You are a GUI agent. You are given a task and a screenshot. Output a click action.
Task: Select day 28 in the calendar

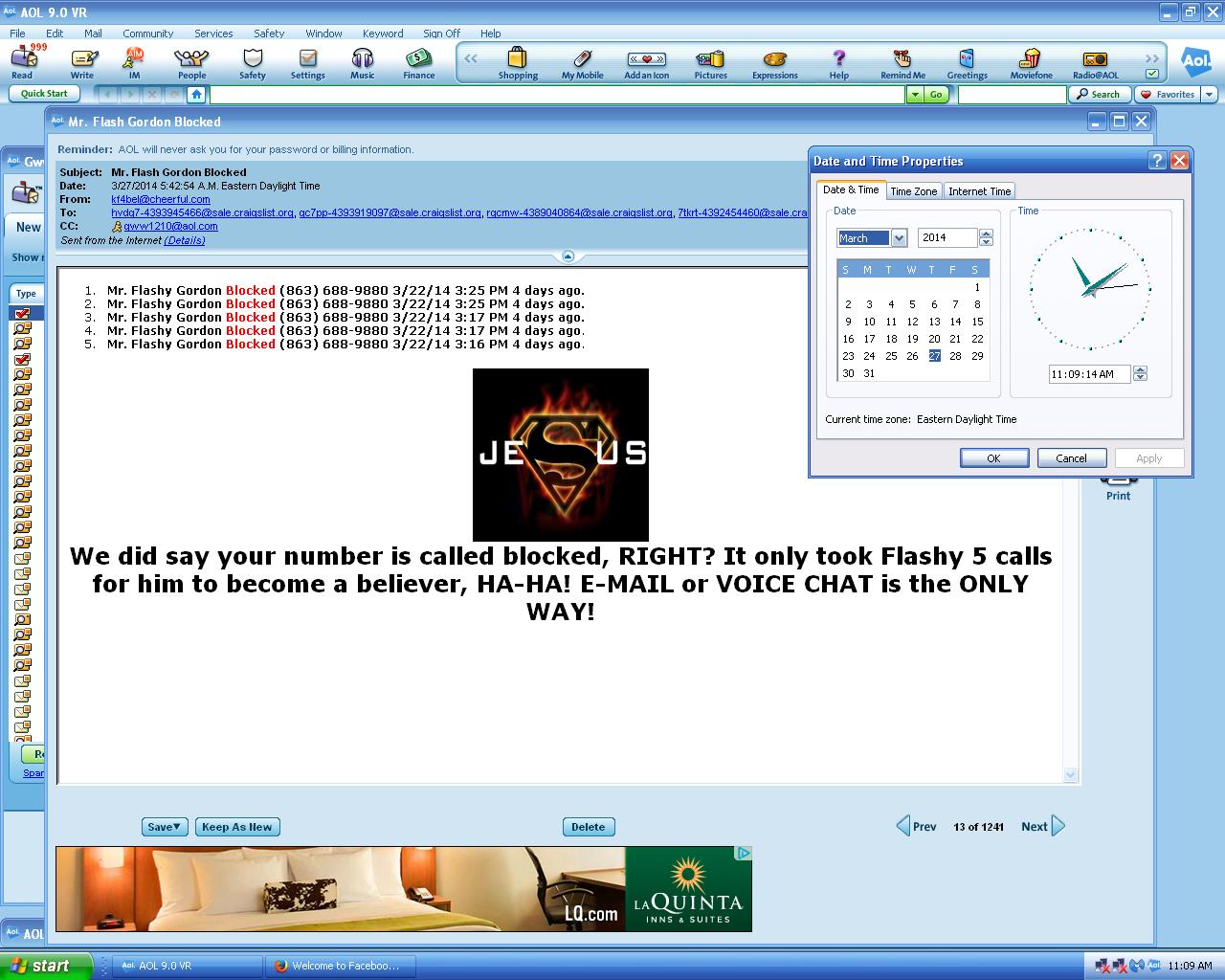point(955,356)
